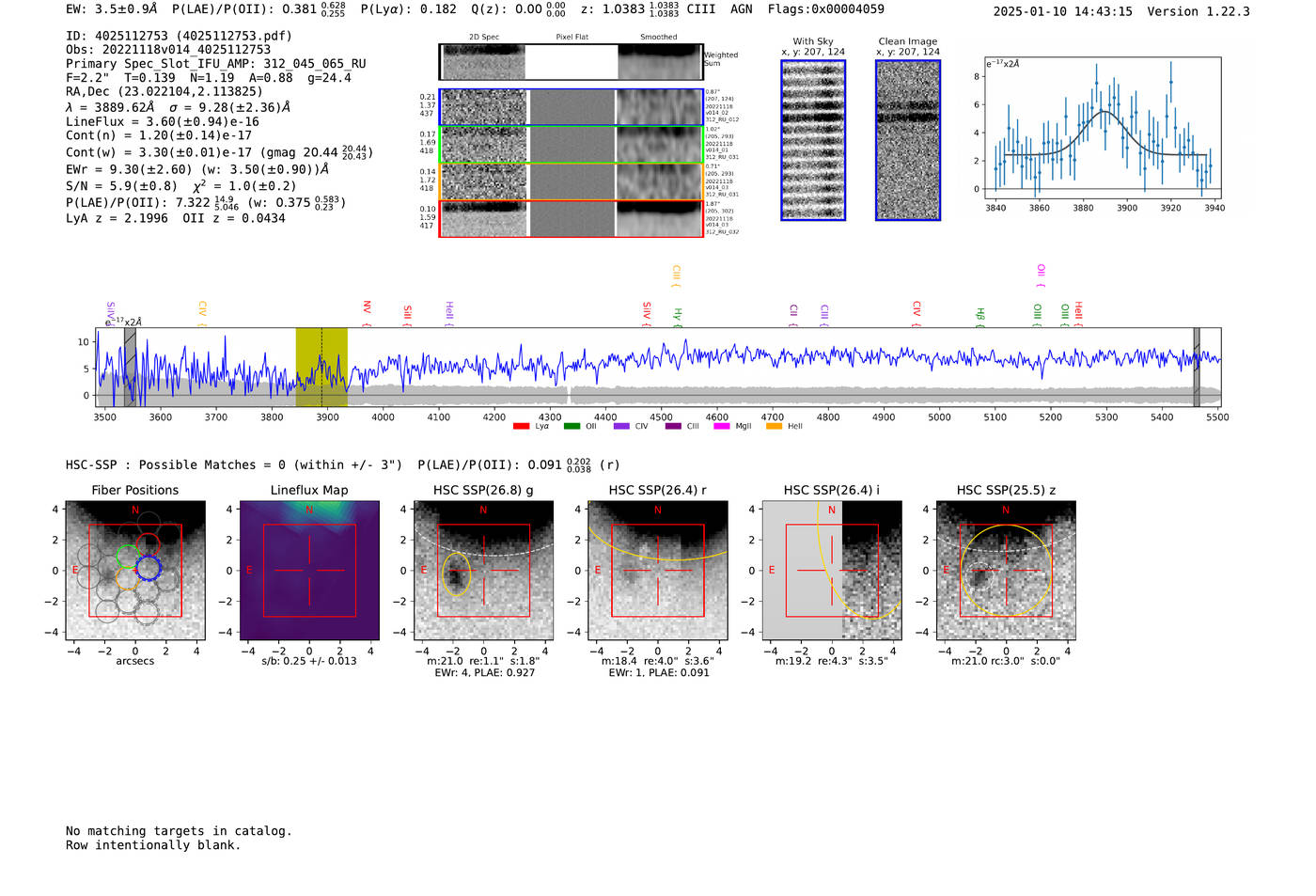Click the EW: 3.5±0.9Å header value
Image resolution: width=1316 pixels, height=896 pixels.
[x=112, y=8]
